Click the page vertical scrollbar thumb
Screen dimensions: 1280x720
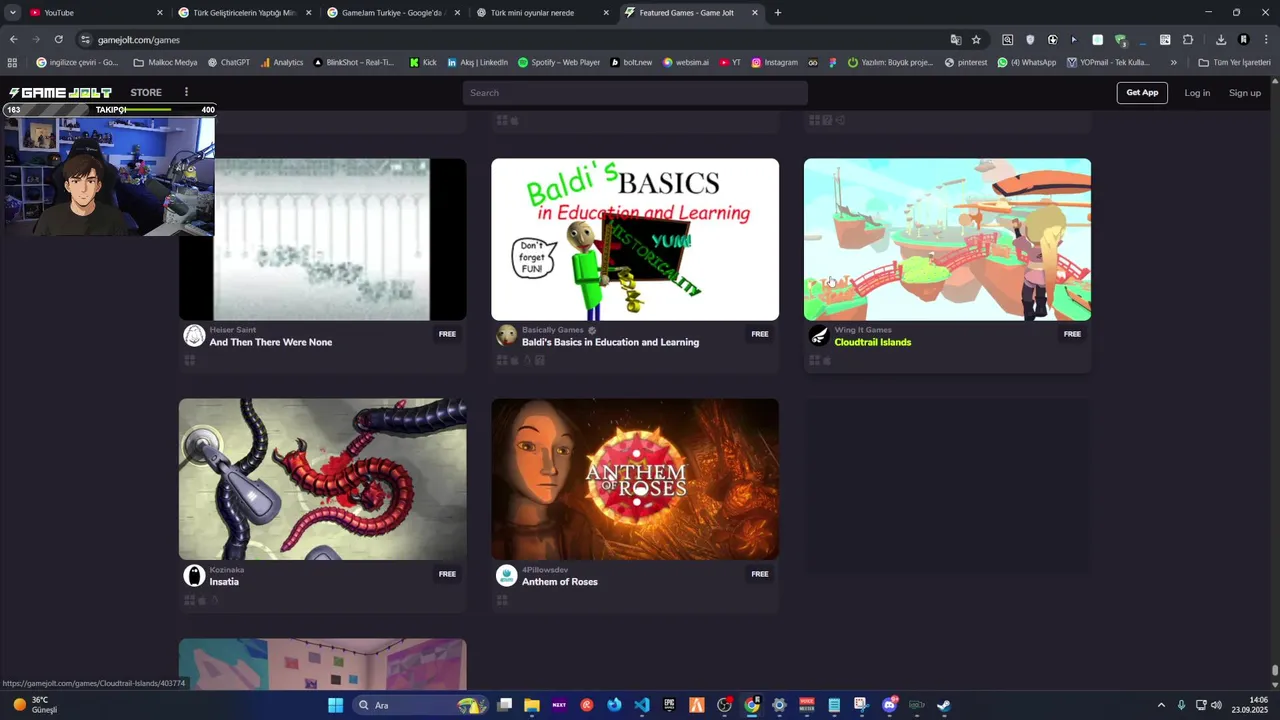[1275, 671]
